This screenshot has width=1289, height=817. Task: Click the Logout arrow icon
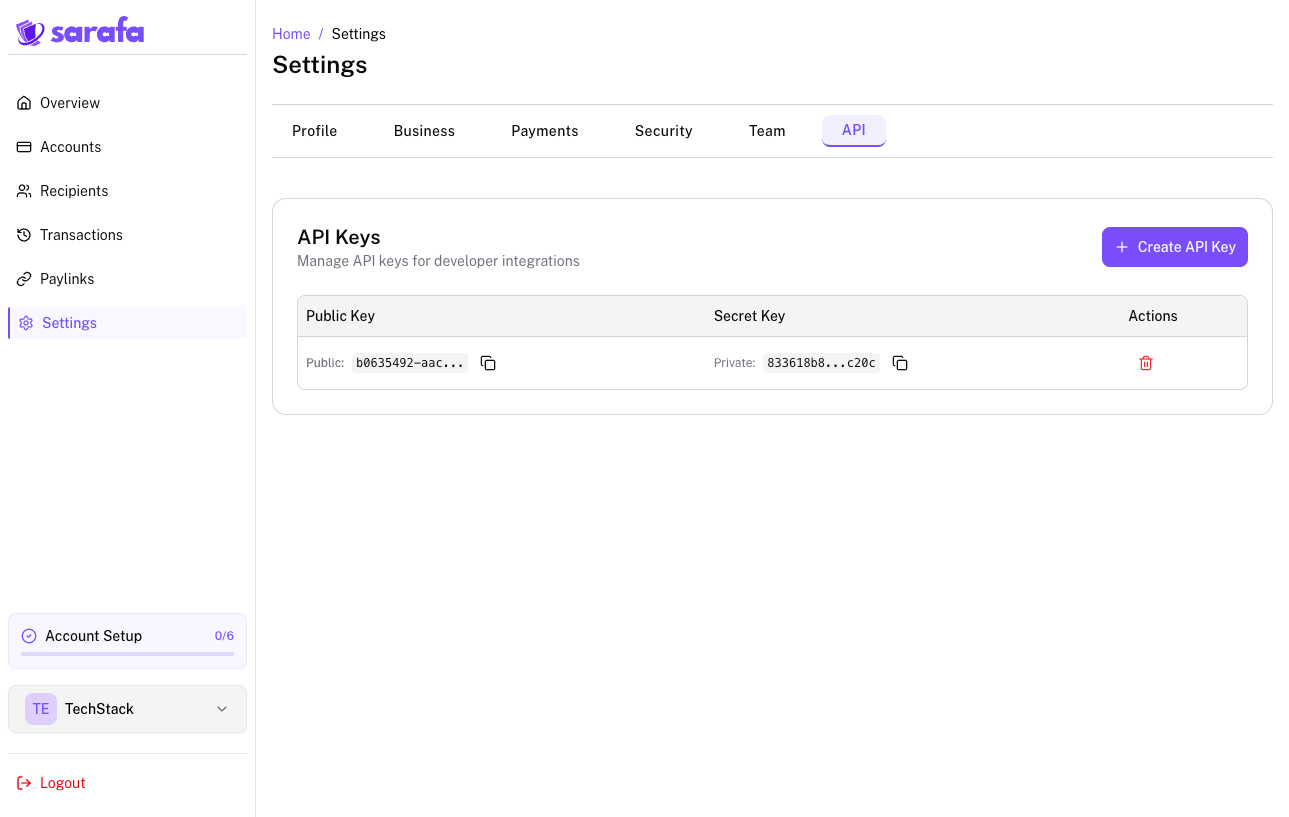[24, 783]
